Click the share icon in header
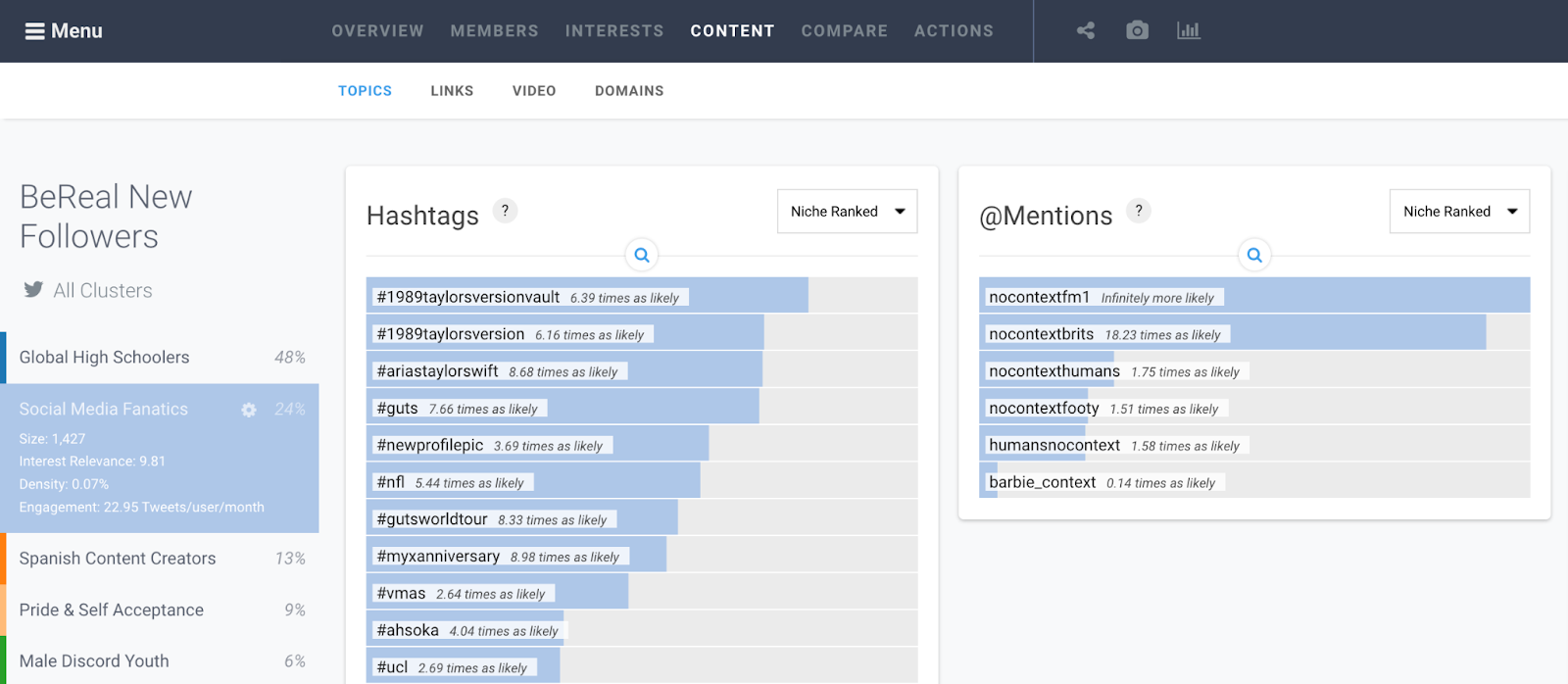 (x=1086, y=30)
